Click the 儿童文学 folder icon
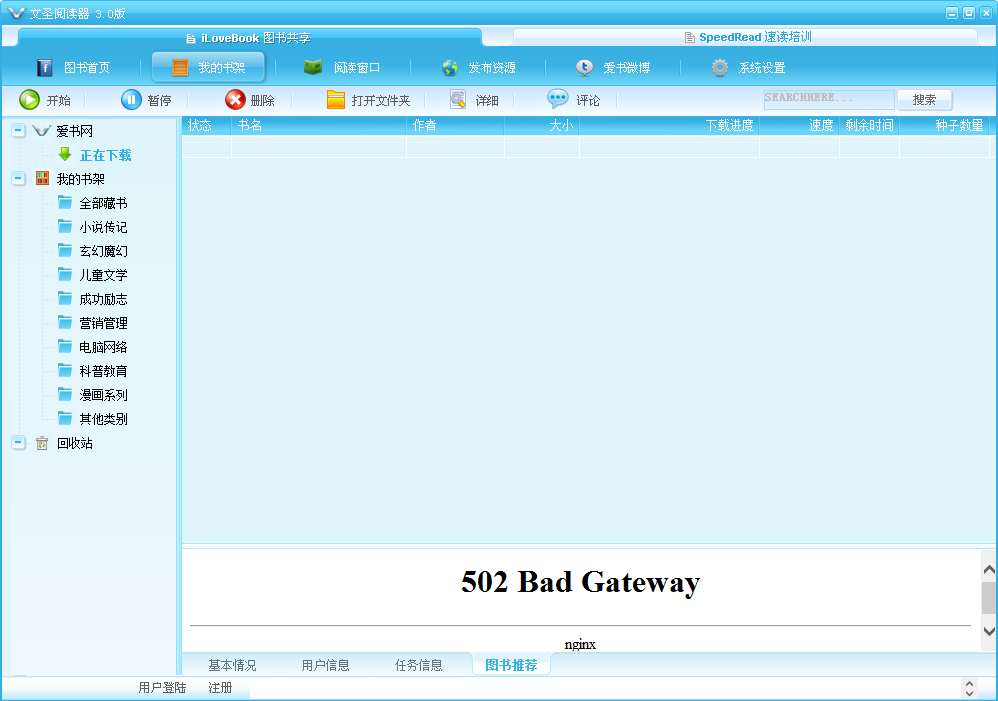 point(65,274)
